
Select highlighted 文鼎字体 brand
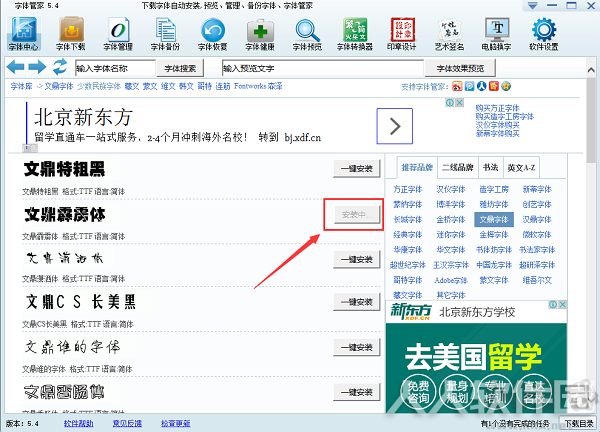[494, 220]
